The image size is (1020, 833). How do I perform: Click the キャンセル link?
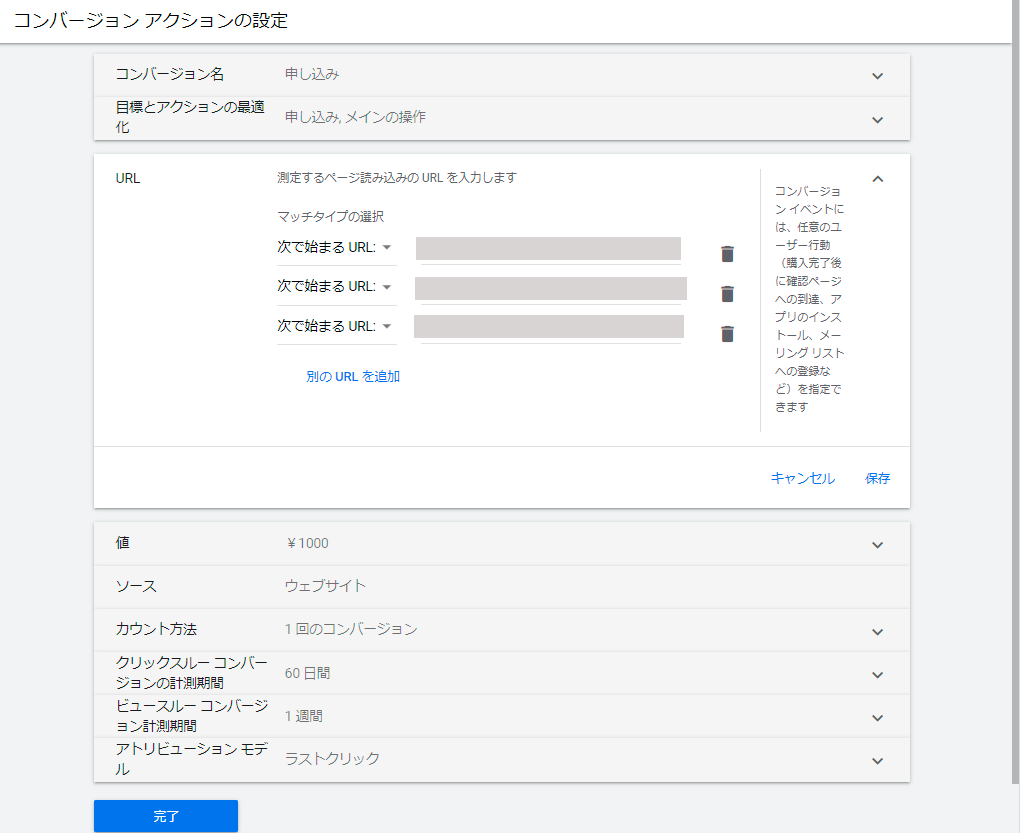802,478
